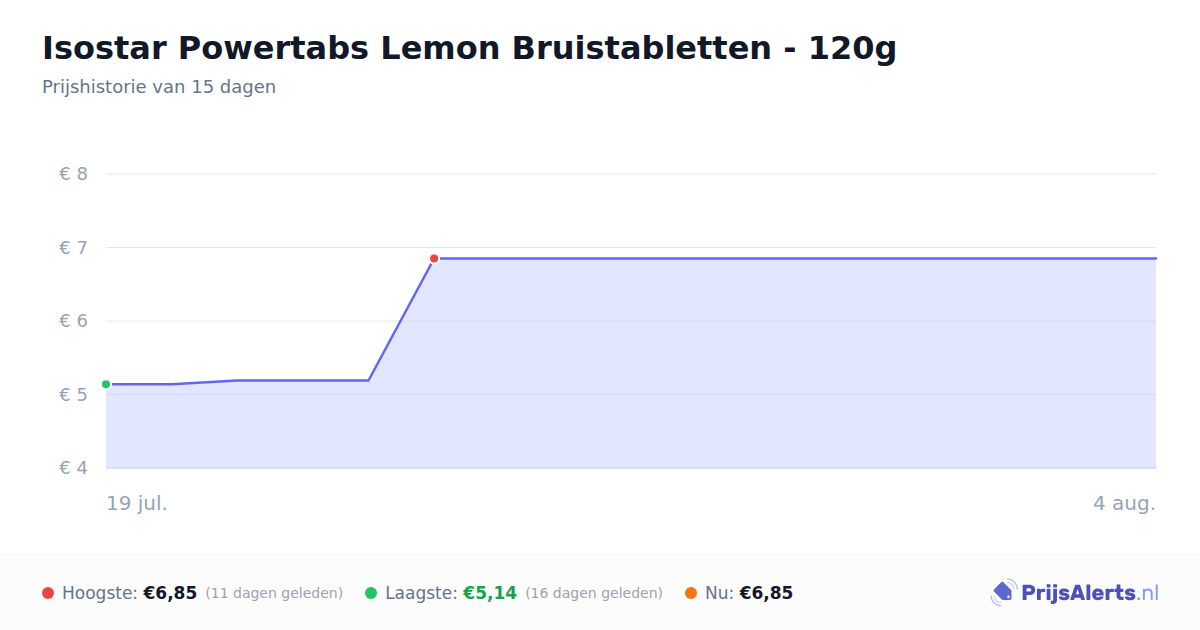Image resolution: width=1200 pixels, height=630 pixels.
Task: Click the green lowest-price dot at chart start
Action: click(x=106, y=384)
